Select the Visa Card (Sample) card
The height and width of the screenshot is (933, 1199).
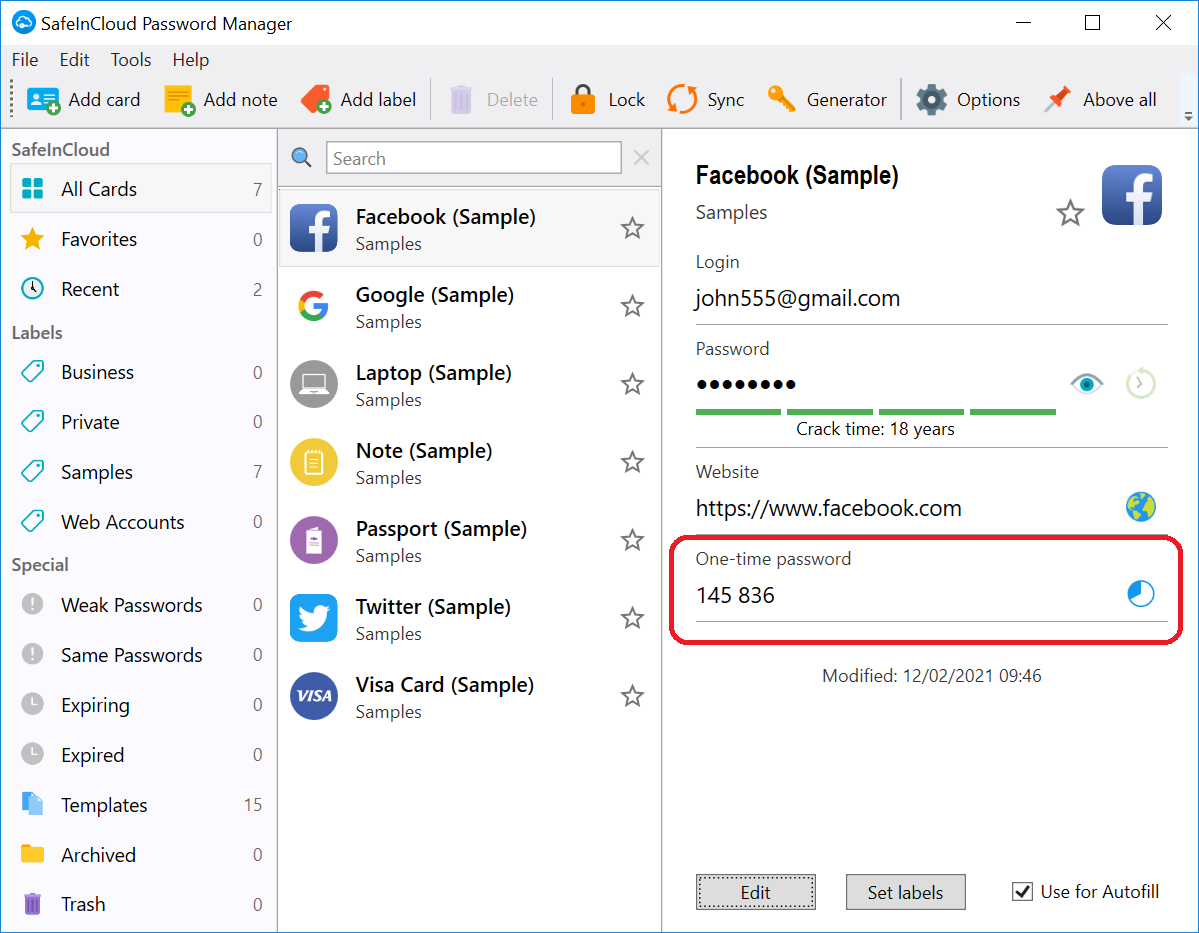tap(470, 697)
